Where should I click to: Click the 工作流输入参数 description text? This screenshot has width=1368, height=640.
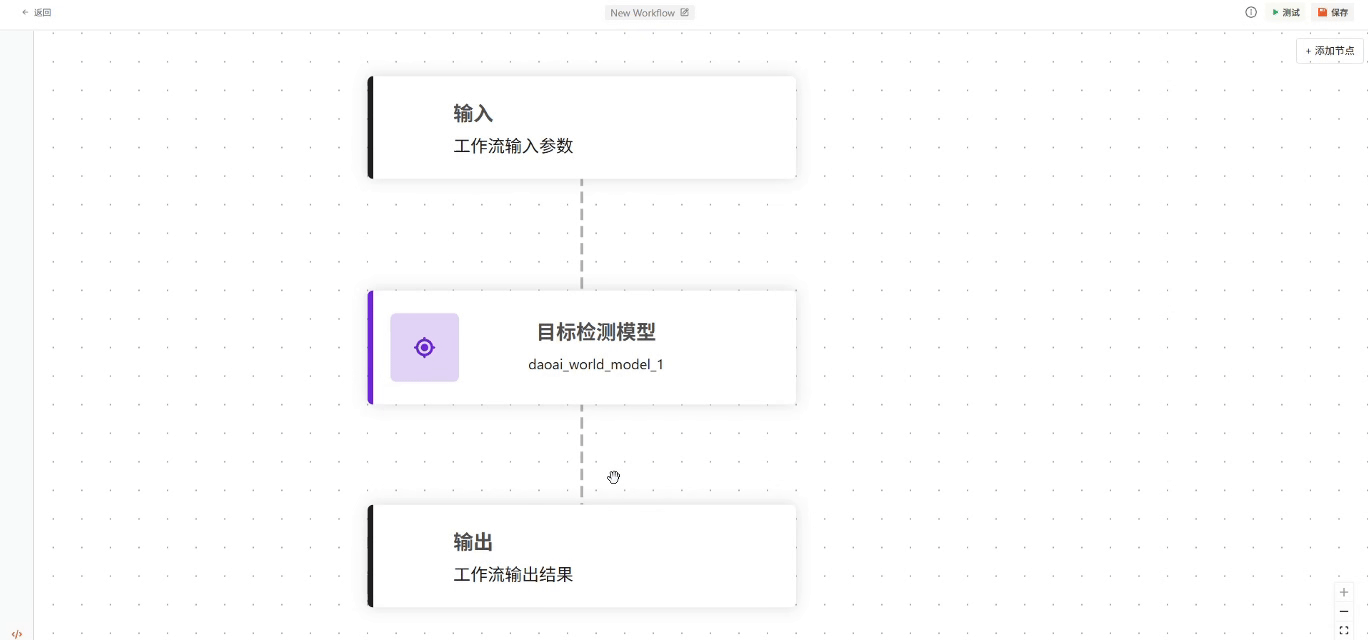[x=513, y=146]
